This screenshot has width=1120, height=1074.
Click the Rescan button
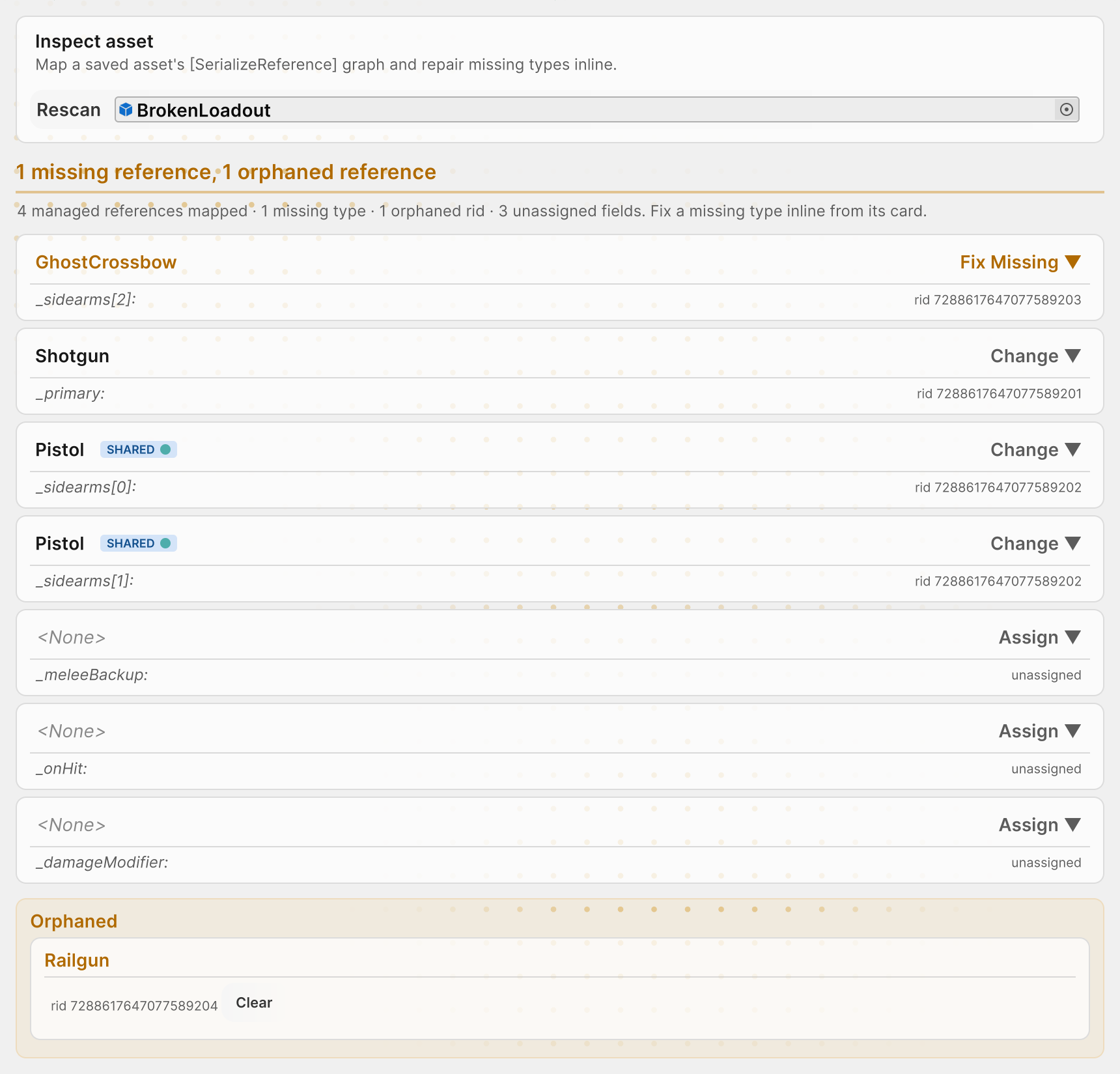pos(68,109)
